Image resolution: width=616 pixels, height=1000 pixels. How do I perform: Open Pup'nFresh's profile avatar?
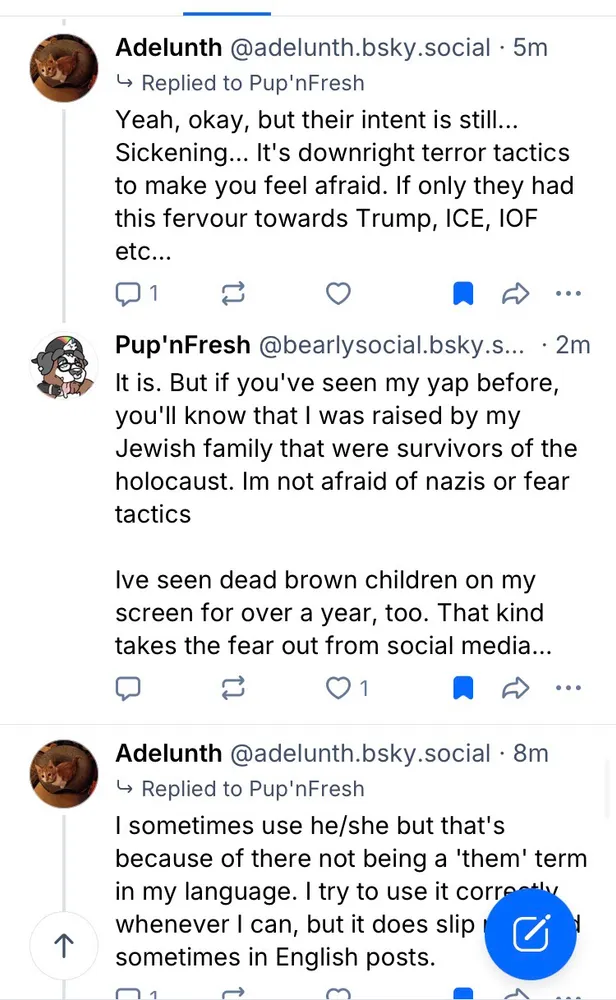click(65, 365)
